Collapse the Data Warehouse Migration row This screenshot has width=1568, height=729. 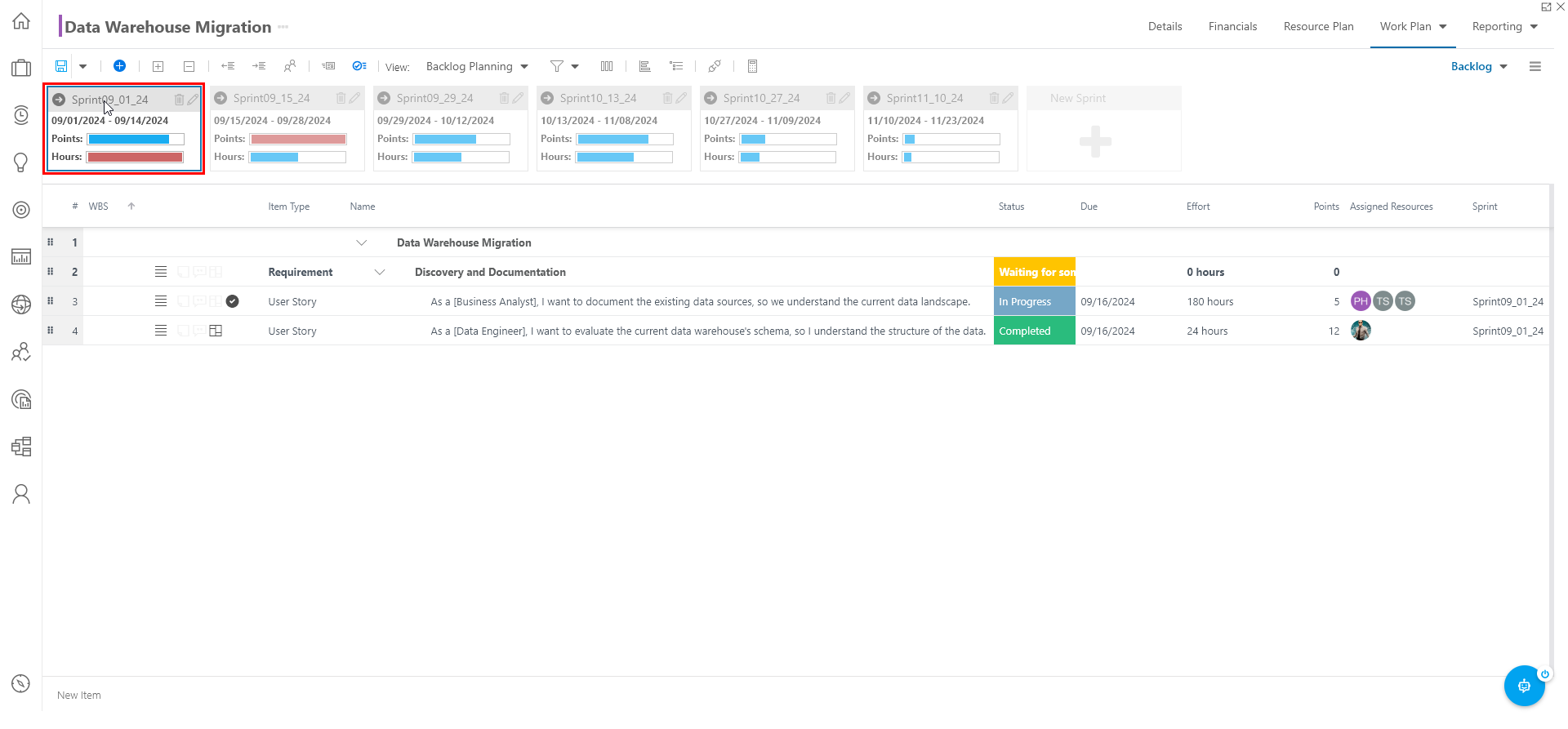point(361,242)
